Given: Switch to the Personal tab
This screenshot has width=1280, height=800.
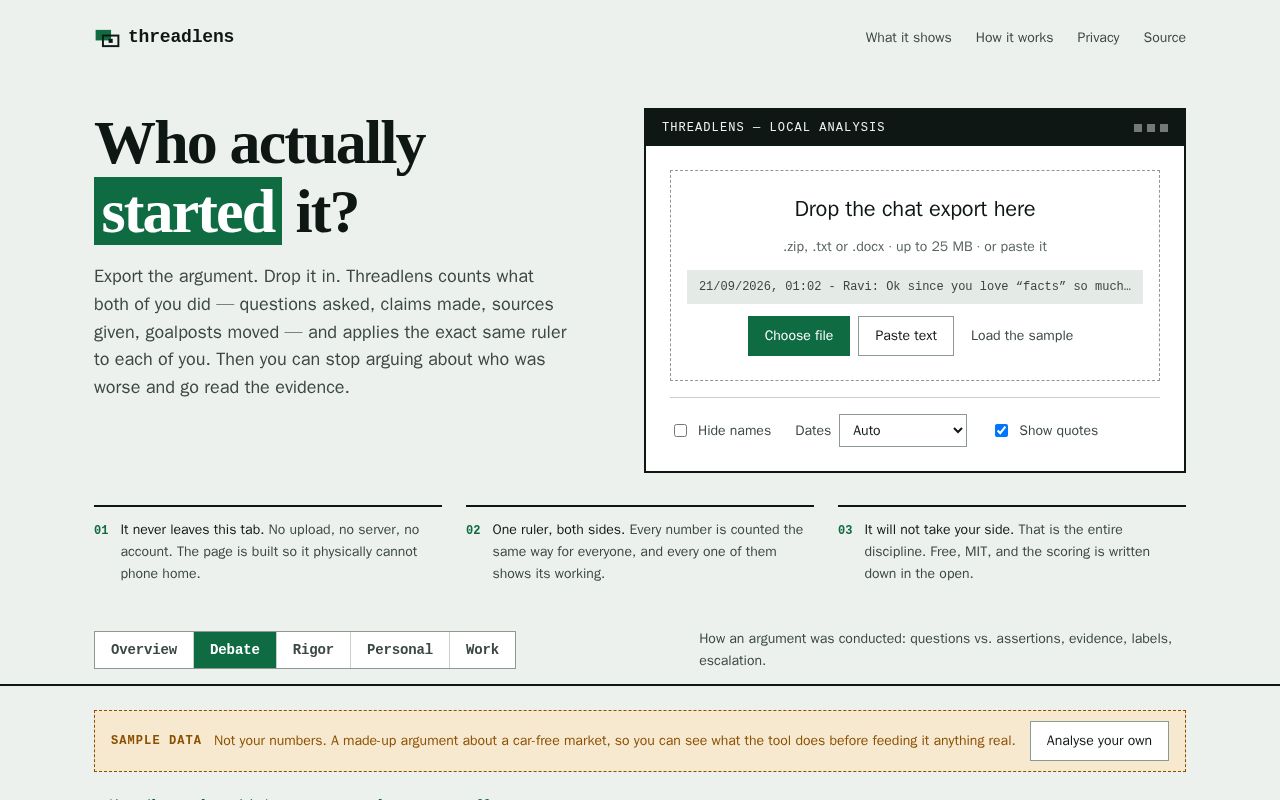Looking at the screenshot, I should click(400, 650).
